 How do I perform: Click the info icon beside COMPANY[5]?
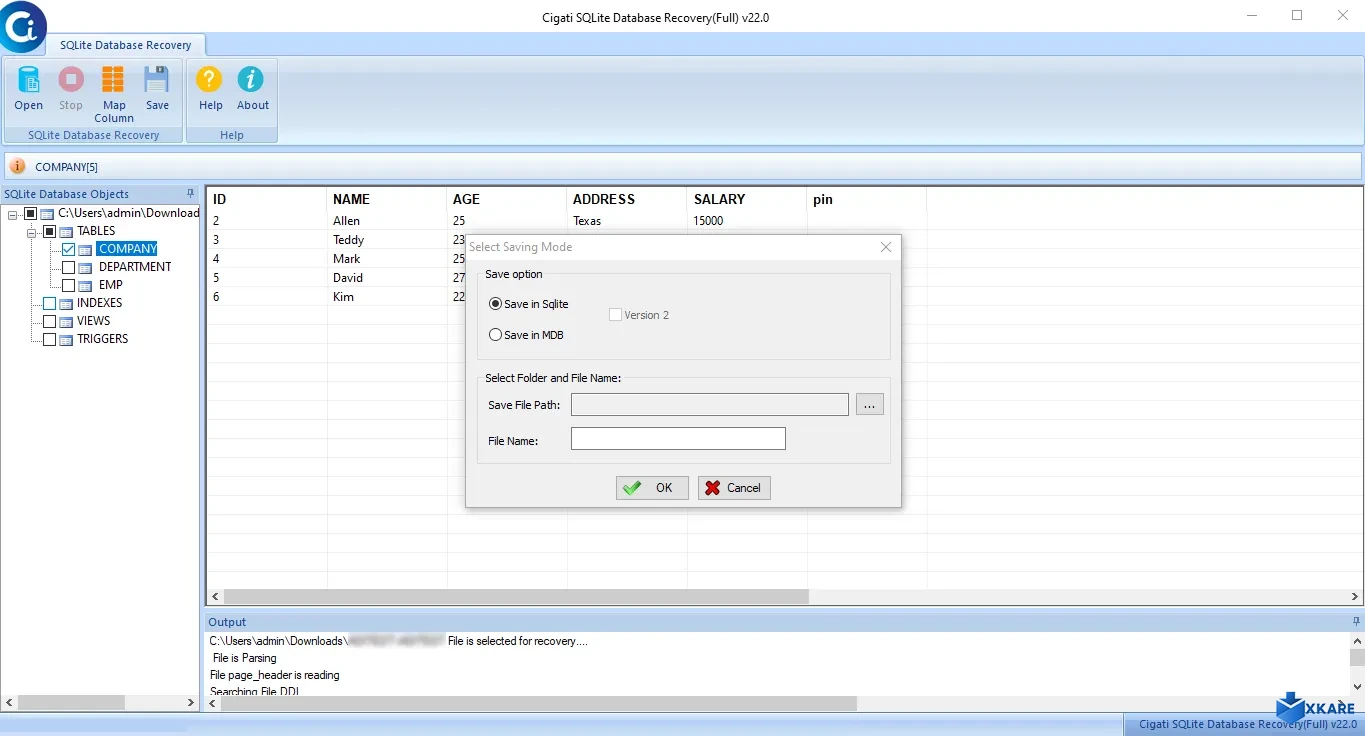coord(17,166)
